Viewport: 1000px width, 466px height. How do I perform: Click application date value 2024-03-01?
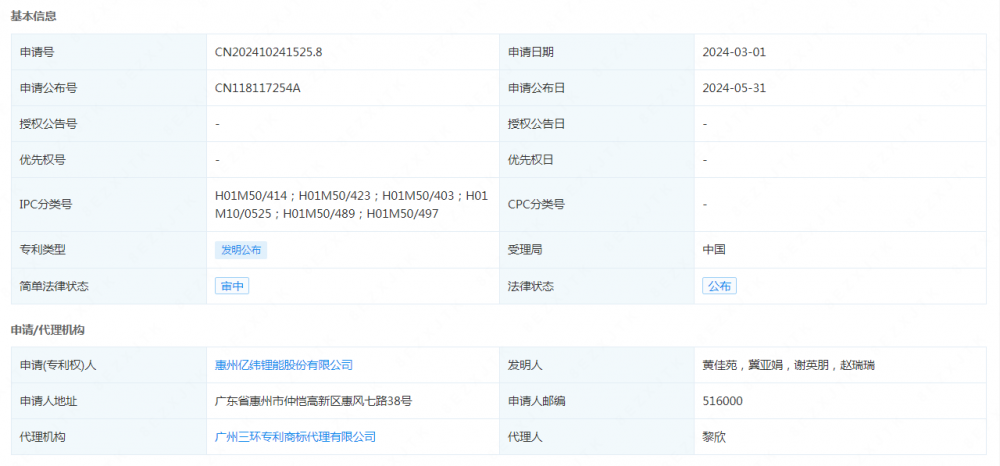tap(734, 52)
